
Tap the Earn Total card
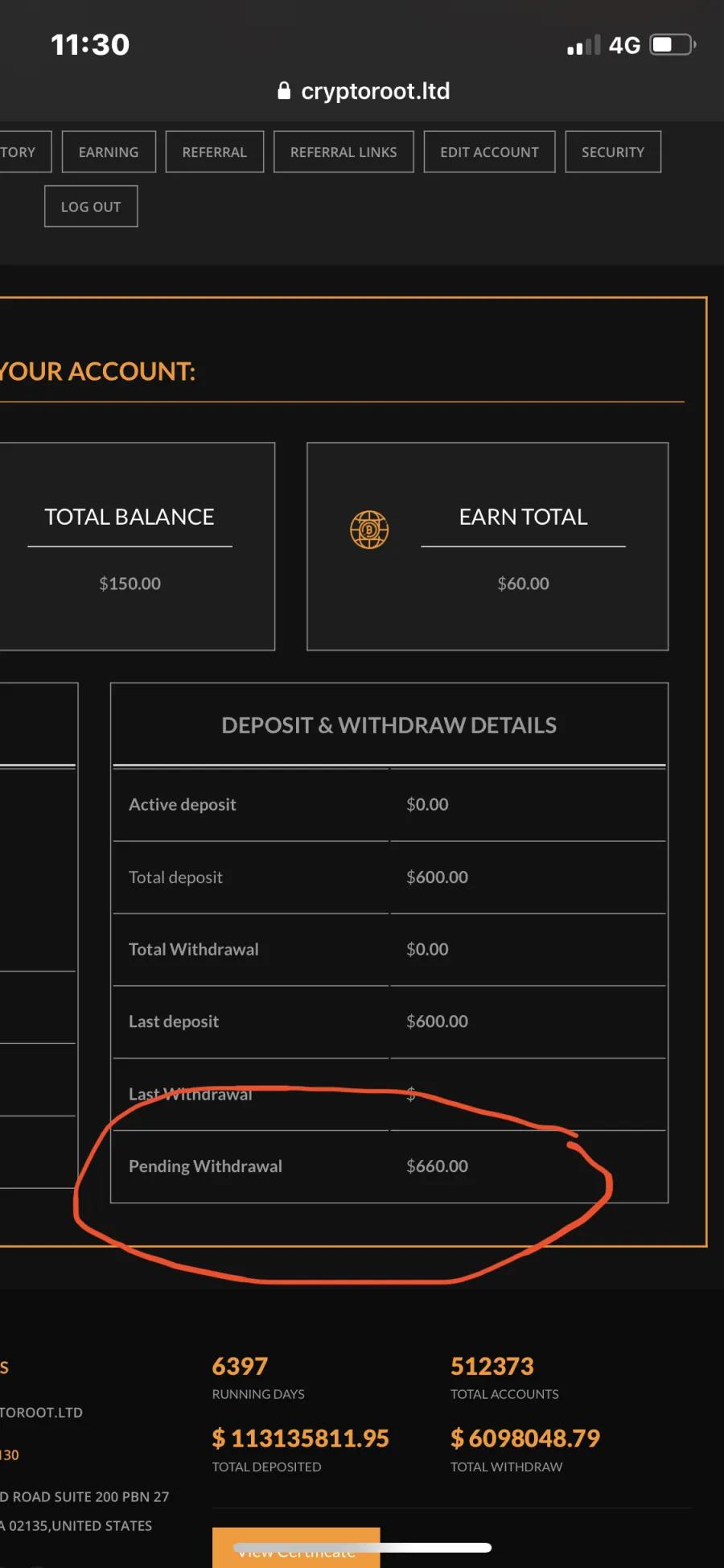click(x=487, y=546)
